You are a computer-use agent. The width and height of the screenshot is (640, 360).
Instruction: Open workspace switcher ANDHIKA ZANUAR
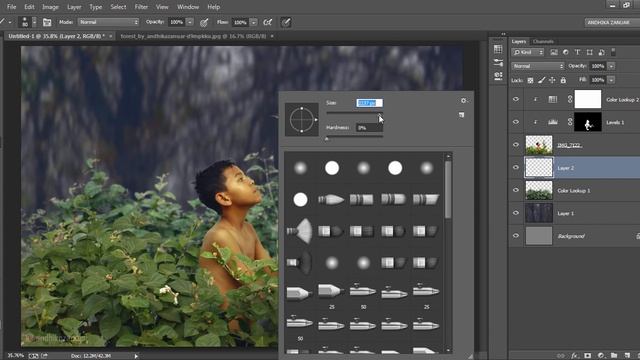tap(611, 22)
